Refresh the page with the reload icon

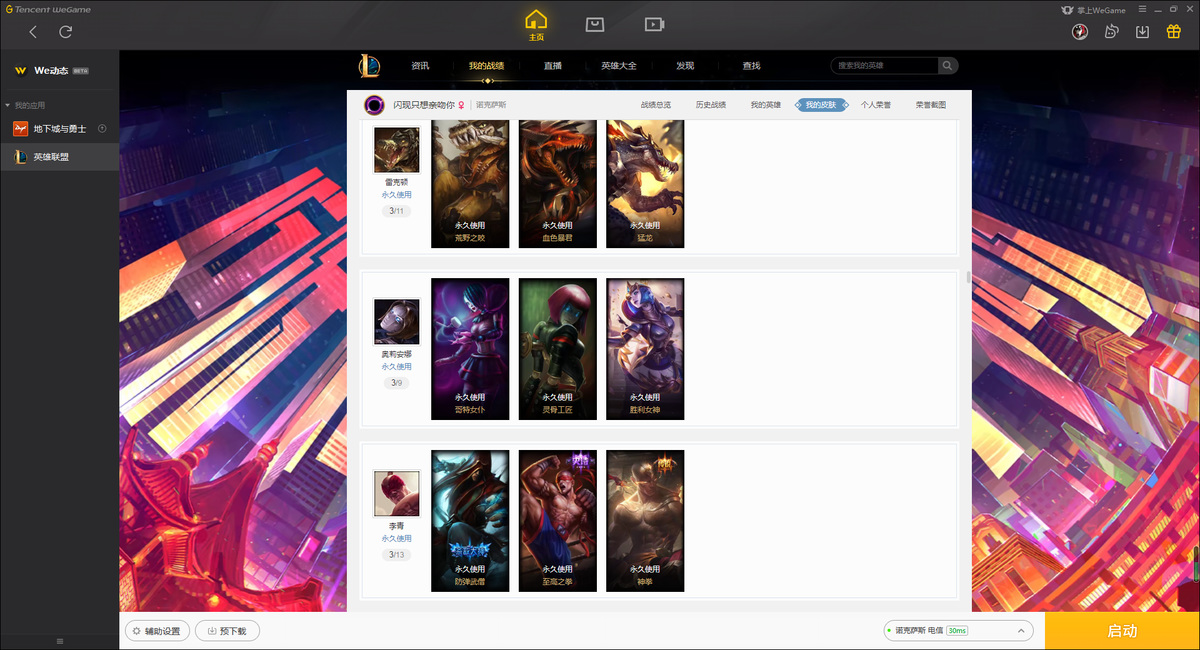tap(66, 32)
